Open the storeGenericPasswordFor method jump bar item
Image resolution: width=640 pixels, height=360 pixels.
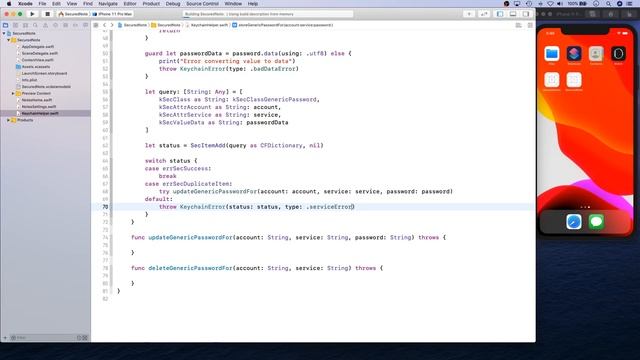283,25
